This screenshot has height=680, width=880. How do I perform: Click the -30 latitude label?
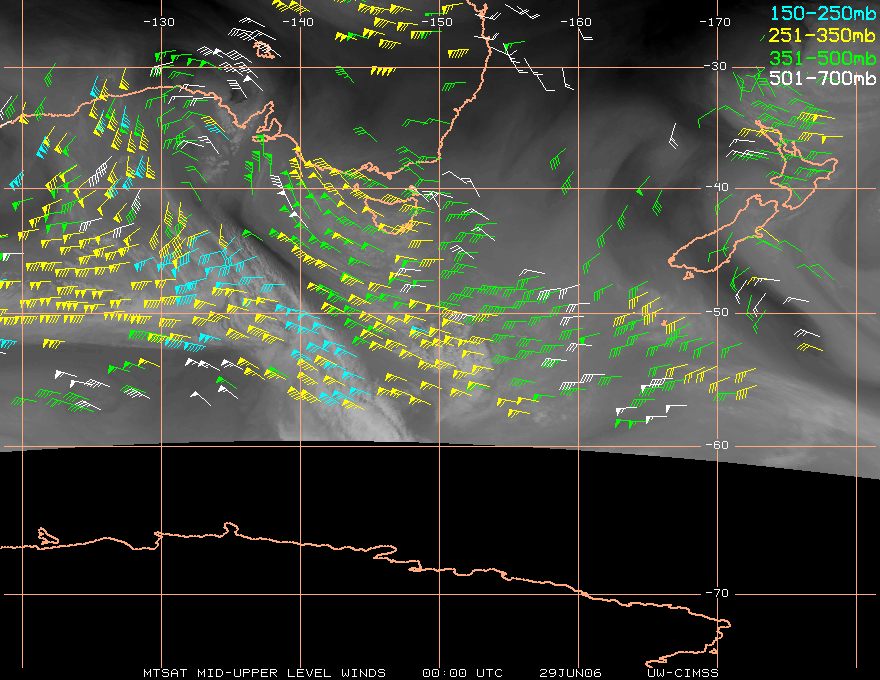point(715,66)
